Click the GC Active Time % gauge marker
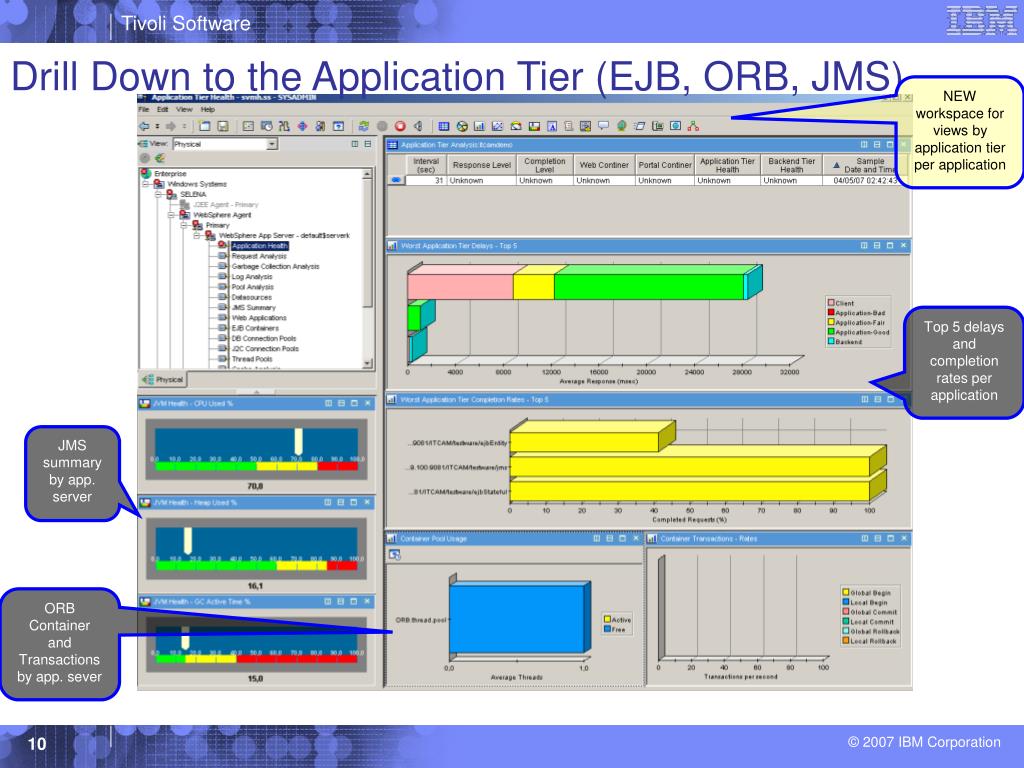The width and height of the screenshot is (1024, 768). [185, 638]
